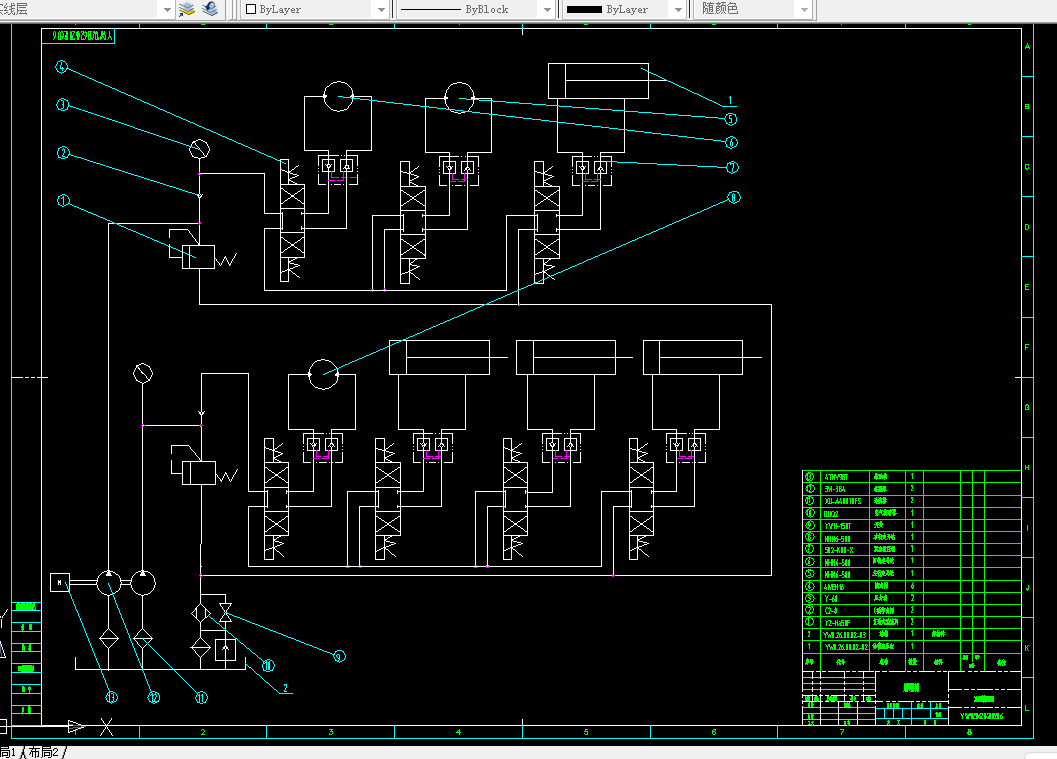Select the upper pressure gauge symbol
Viewport: 1057px width, 759px height.
point(200,149)
